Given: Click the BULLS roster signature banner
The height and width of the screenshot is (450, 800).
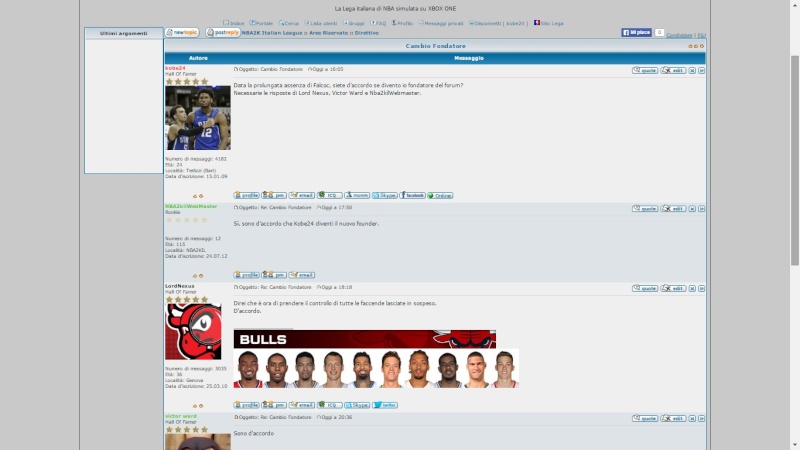Looking at the screenshot, I should point(376,359).
